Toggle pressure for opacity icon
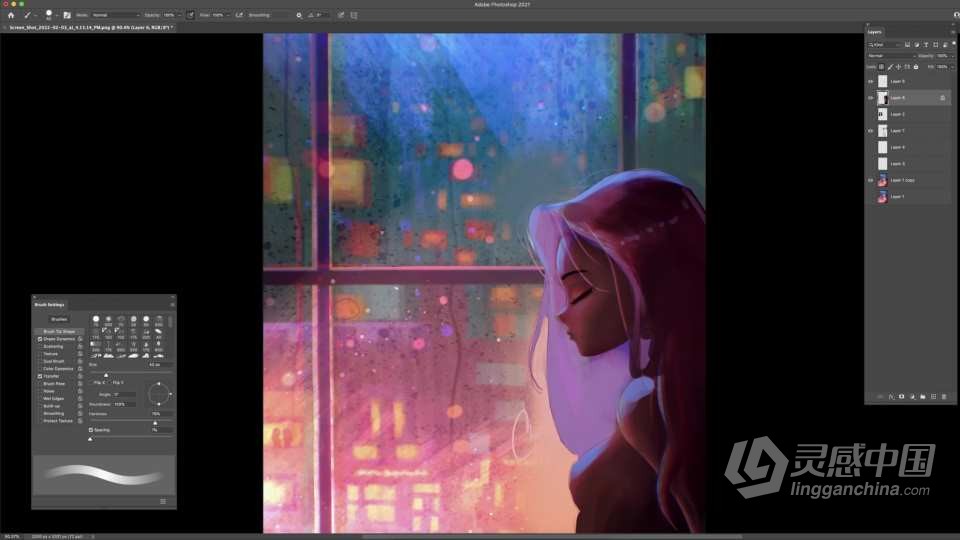The width and height of the screenshot is (960, 540). pyautogui.click(x=190, y=15)
